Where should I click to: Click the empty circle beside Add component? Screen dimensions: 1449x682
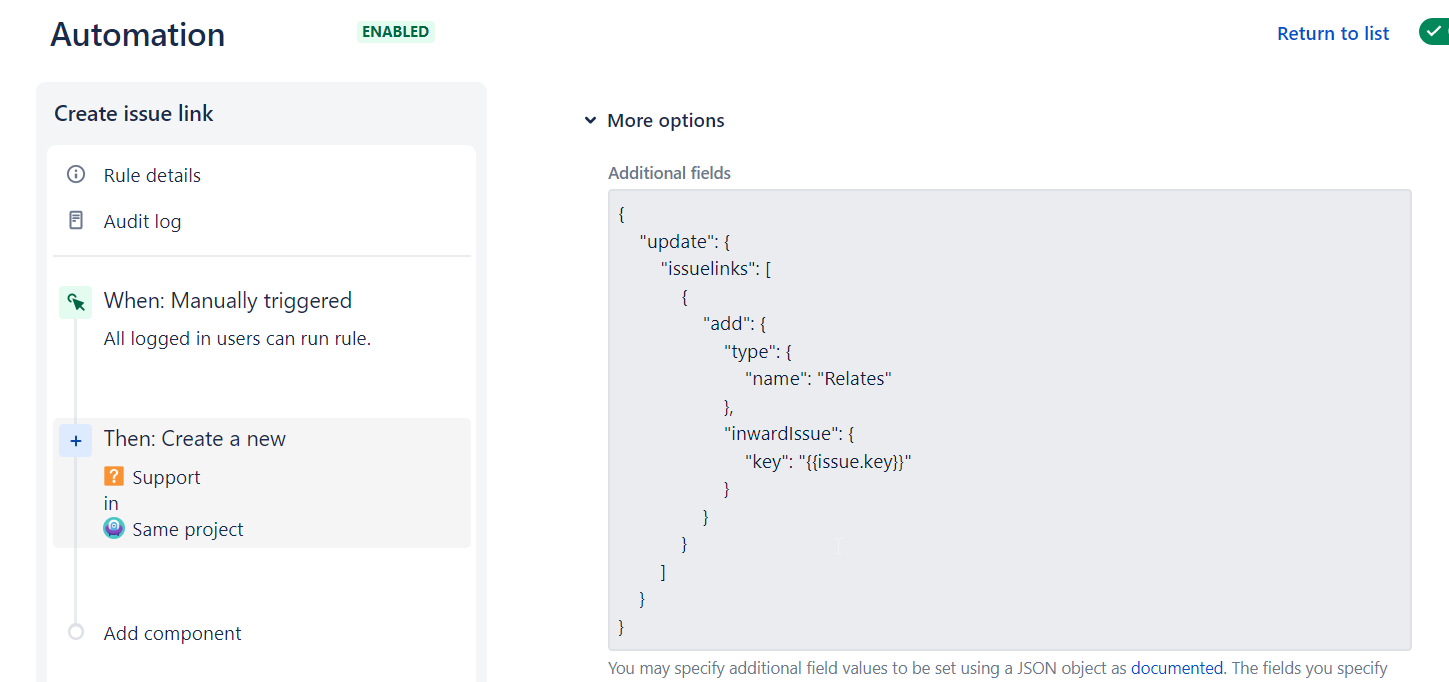coord(75,631)
